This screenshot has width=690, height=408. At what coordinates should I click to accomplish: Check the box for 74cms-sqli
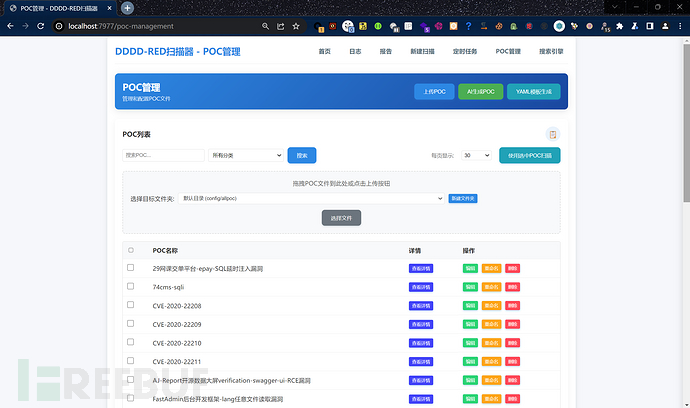point(130,287)
